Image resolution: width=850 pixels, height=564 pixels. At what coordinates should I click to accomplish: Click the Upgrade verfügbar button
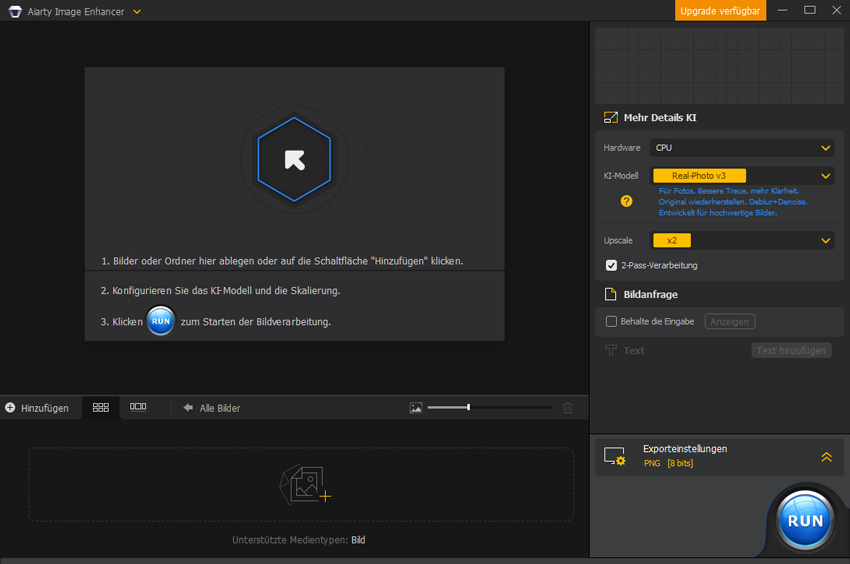[720, 11]
